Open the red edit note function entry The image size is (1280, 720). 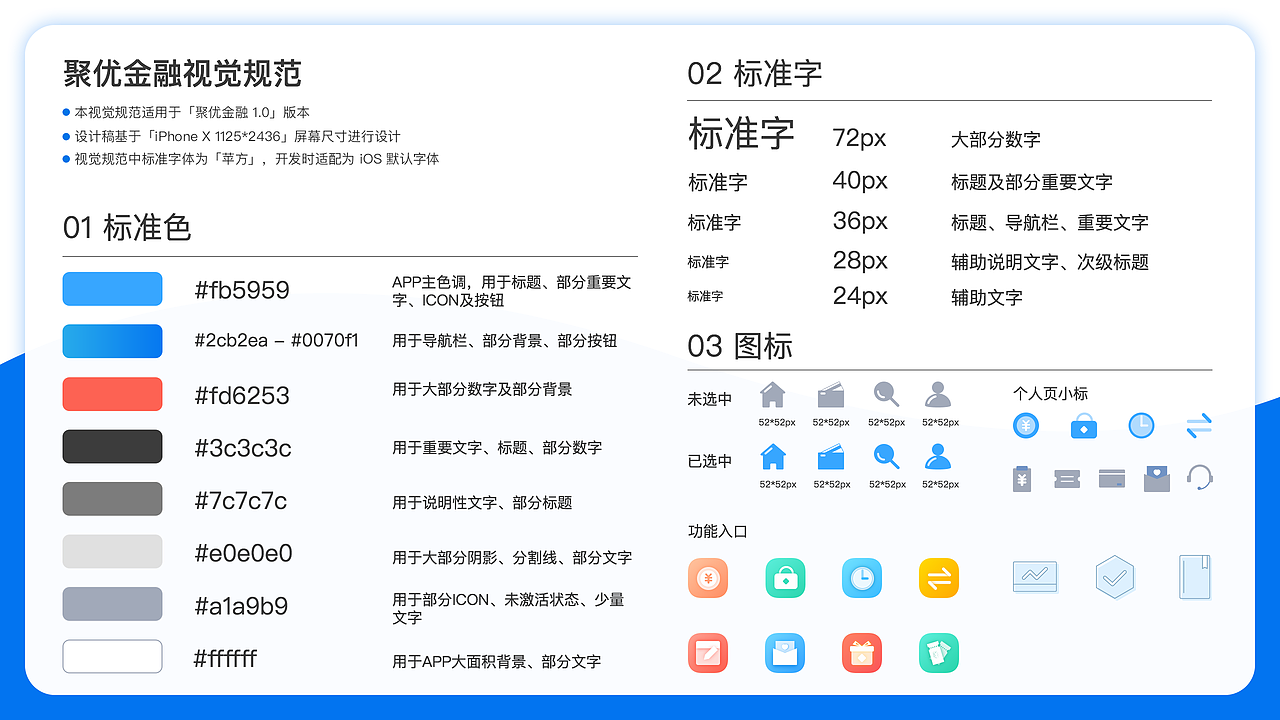pos(708,653)
